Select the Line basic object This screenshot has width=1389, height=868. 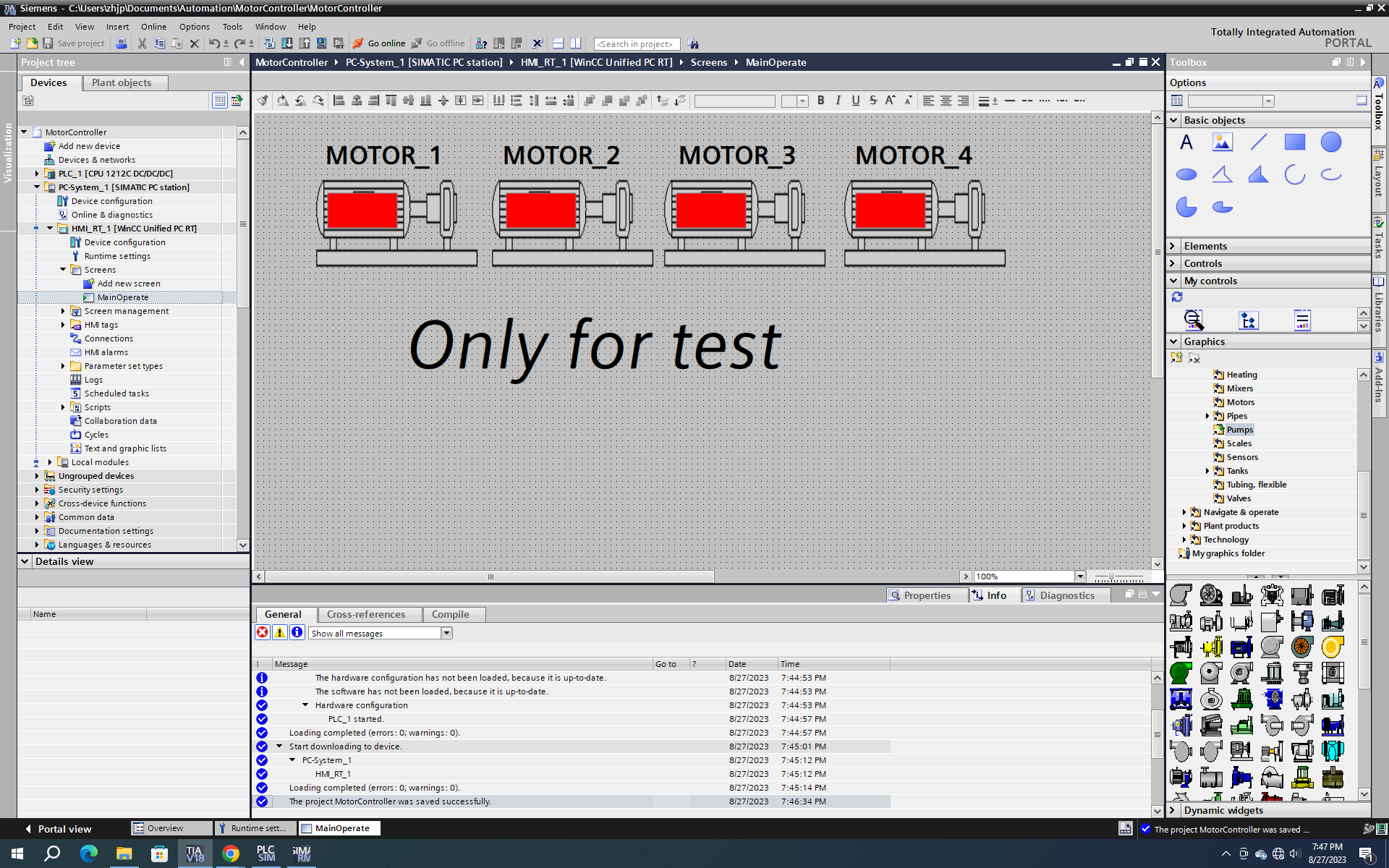pos(1259,142)
